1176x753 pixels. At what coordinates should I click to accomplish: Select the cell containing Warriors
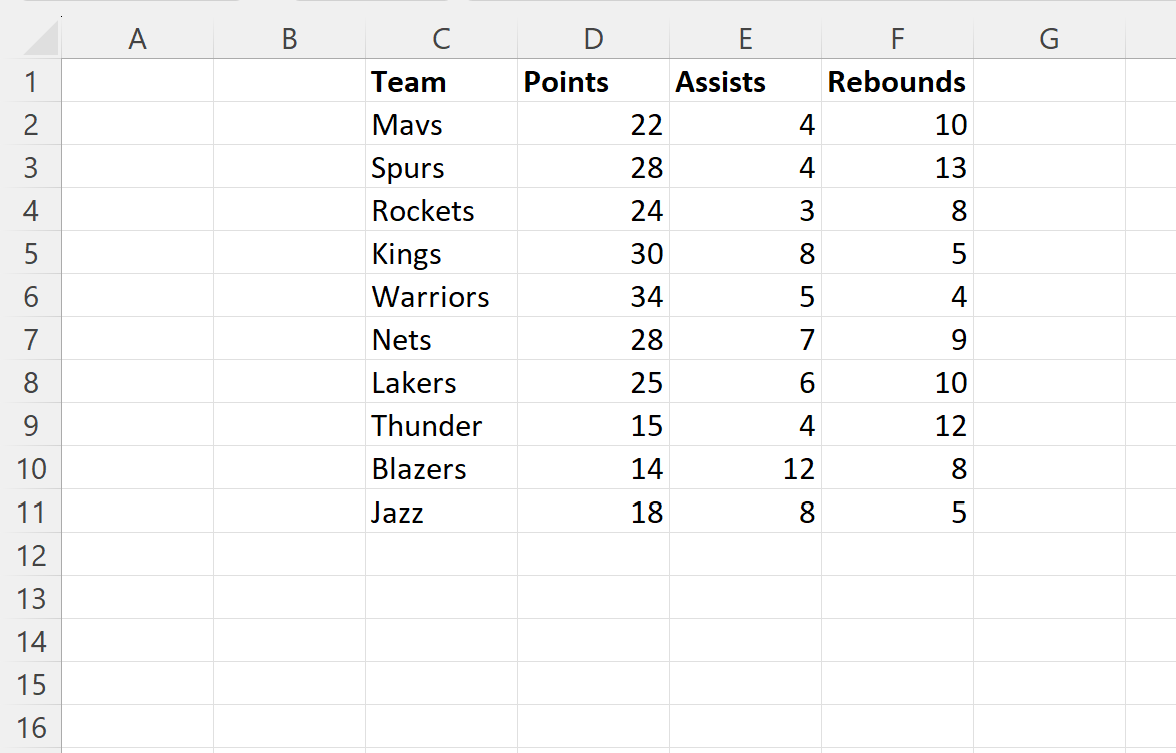coord(440,296)
